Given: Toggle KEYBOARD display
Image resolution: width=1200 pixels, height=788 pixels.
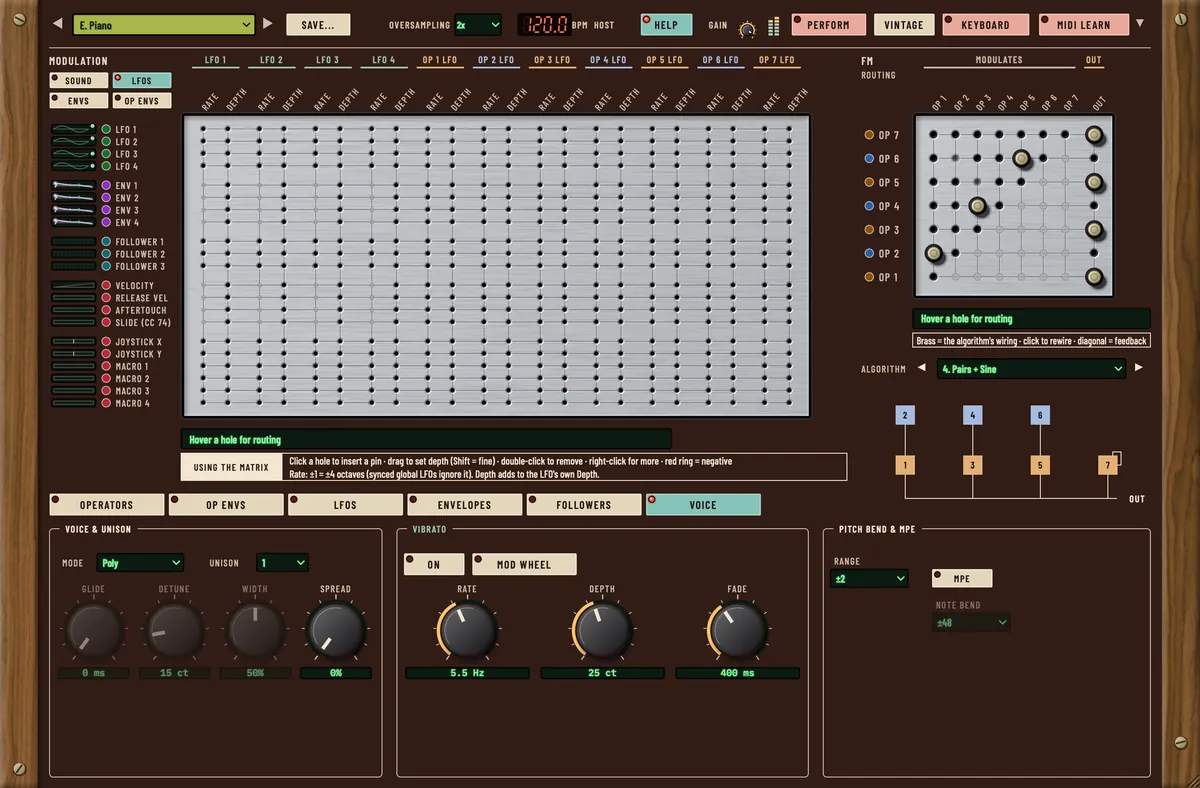Looking at the screenshot, I should [985, 25].
